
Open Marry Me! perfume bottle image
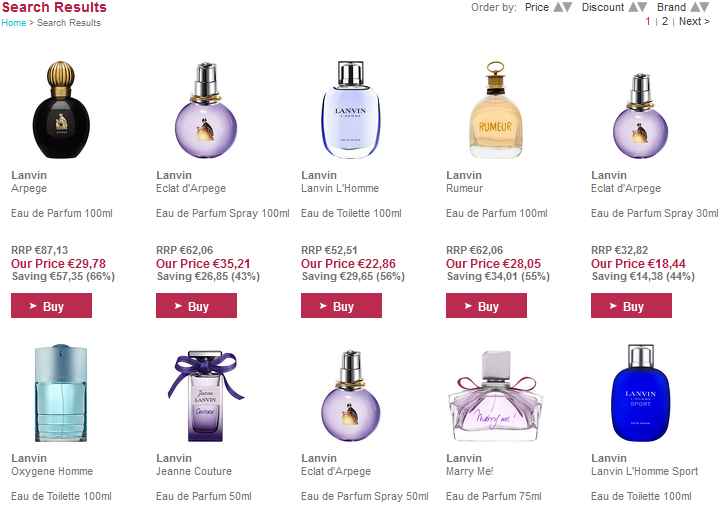click(495, 395)
